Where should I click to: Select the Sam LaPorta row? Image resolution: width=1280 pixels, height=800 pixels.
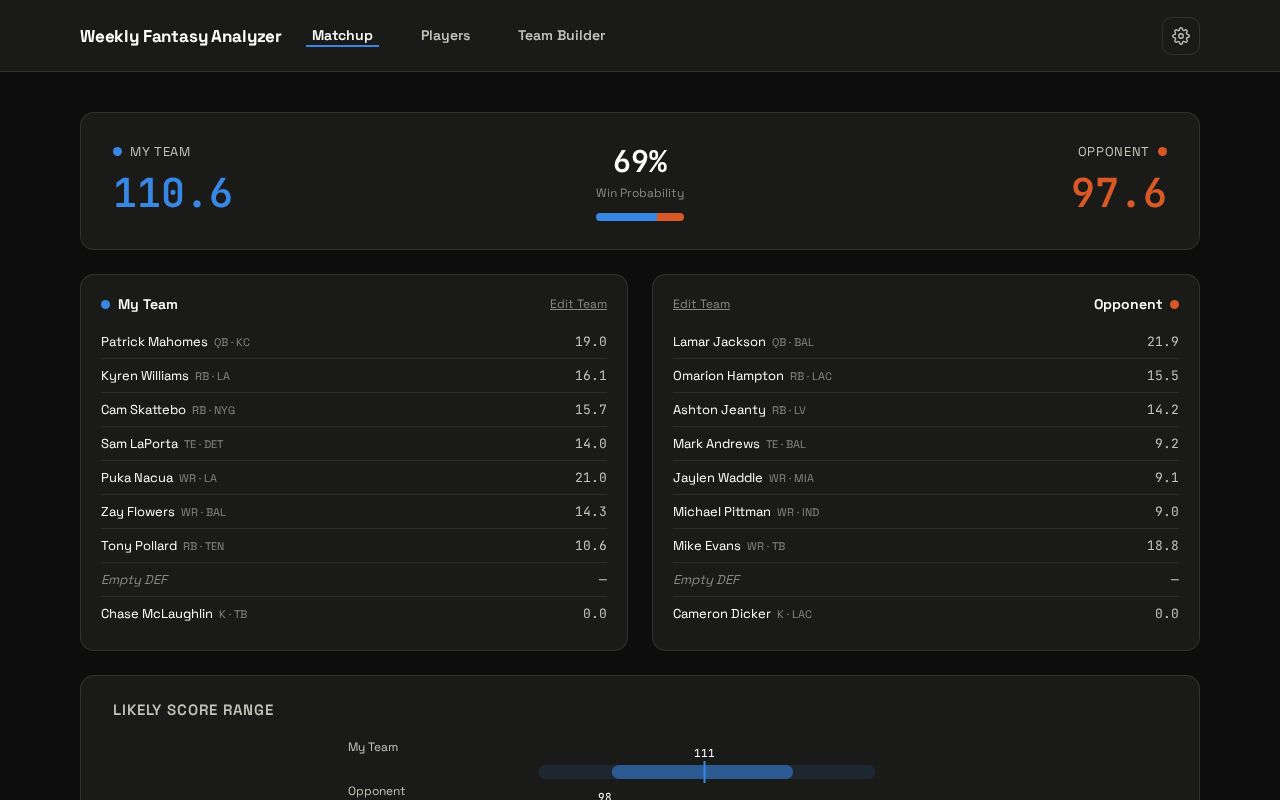point(354,444)
